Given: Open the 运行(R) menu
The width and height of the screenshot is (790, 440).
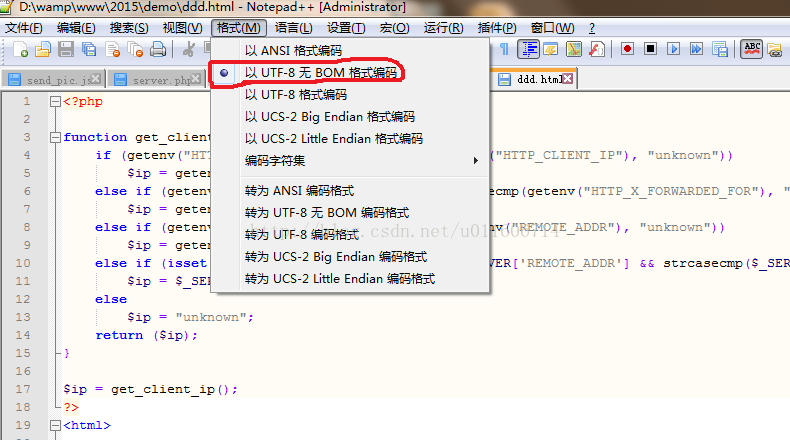Looking at the screenshot, I should pos(443,28).
